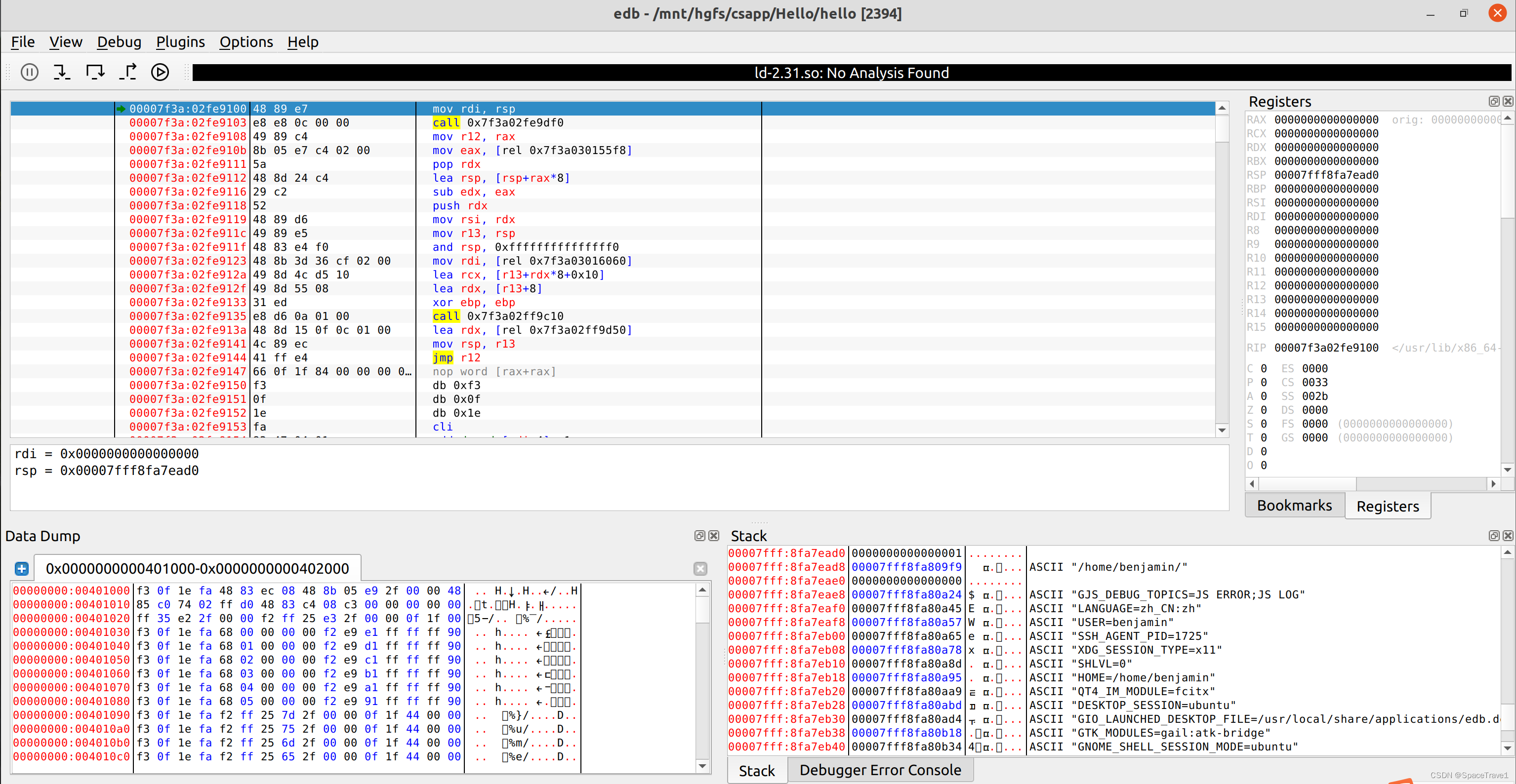1516x784 pixels.
Task: Click the Pause debugger toolbar icon
Action: pyautogui.click(x=30, y=72)
